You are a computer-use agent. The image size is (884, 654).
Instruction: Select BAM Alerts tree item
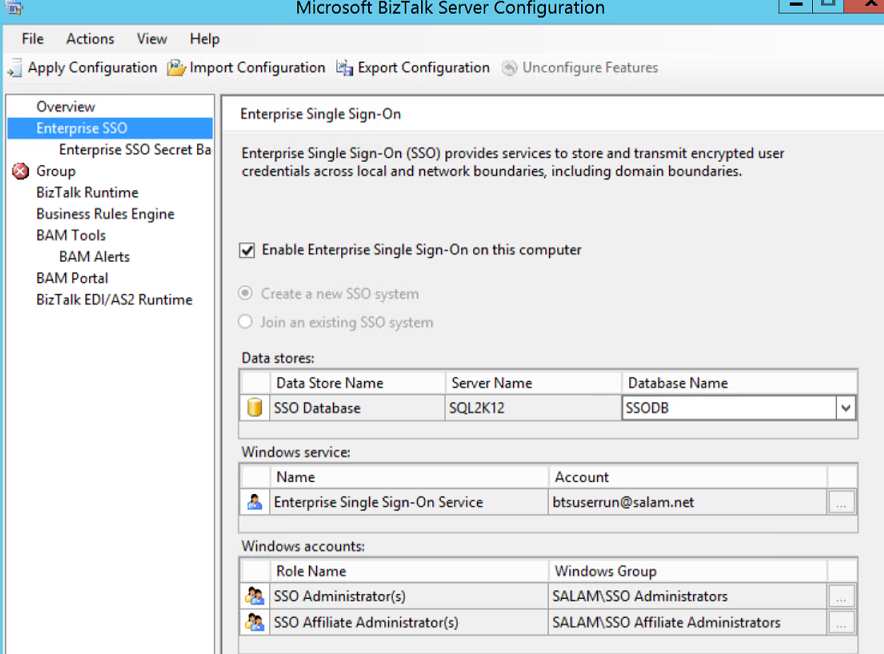click(x=94, y=257)
